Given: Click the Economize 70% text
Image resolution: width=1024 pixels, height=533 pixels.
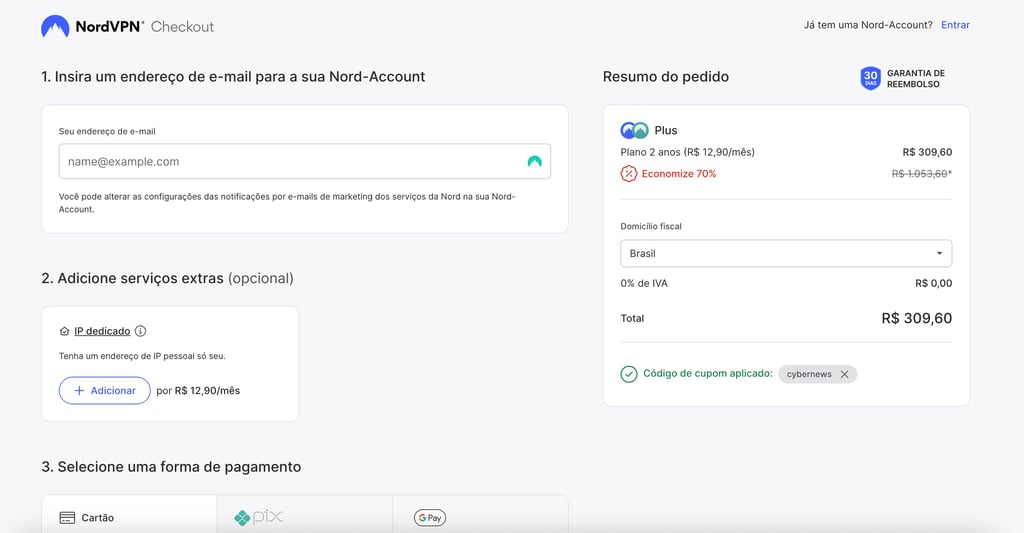Looking at the screenshot, I should tap(679, 174).
